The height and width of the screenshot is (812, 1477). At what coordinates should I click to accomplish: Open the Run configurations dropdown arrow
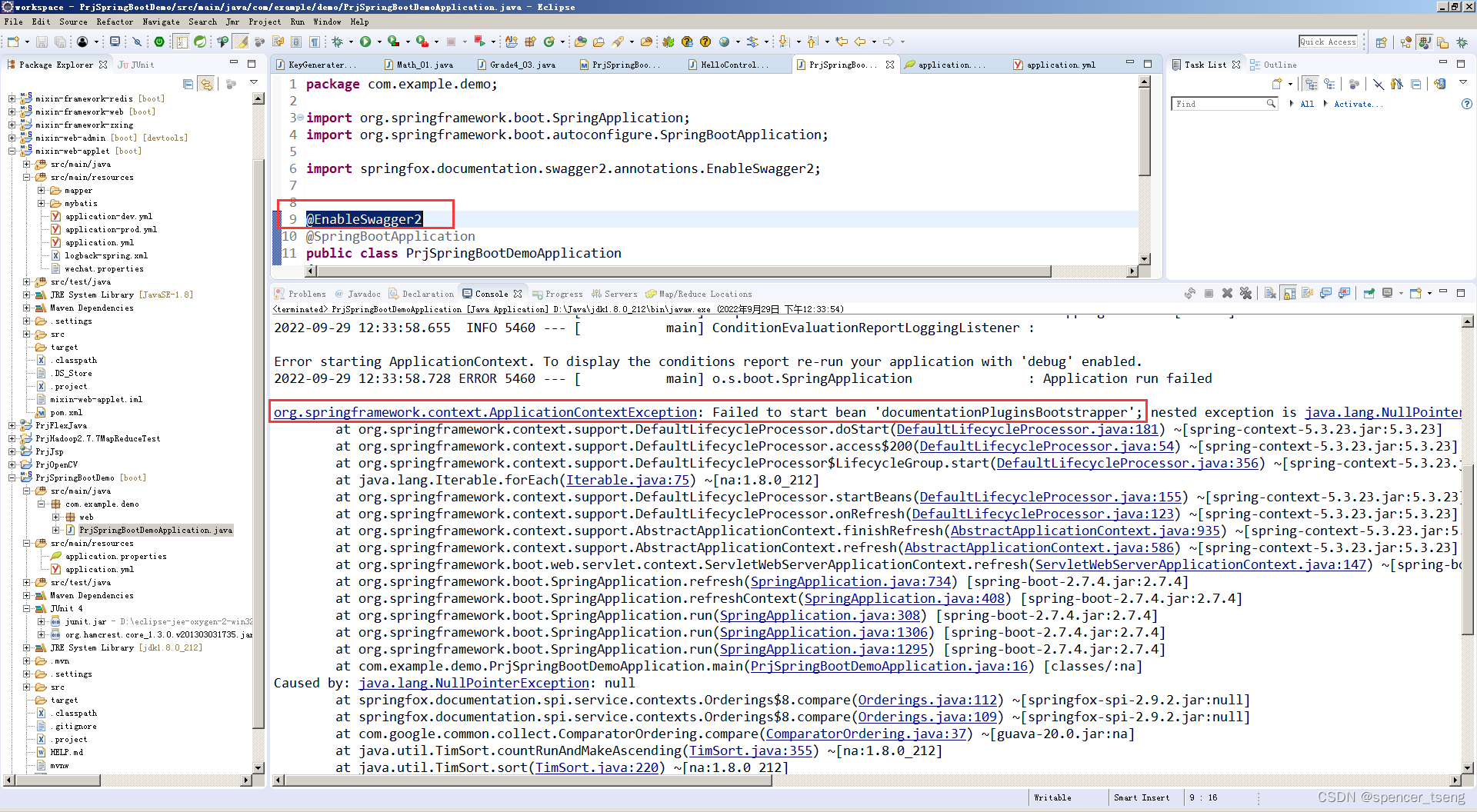[x=378, y=42]
